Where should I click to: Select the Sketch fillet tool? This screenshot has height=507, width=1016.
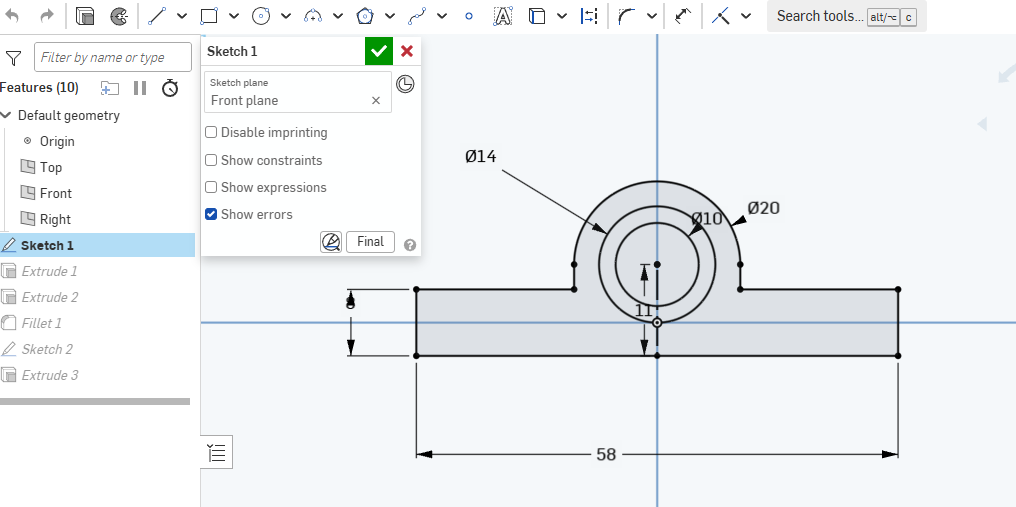click(x=627, y=16)
